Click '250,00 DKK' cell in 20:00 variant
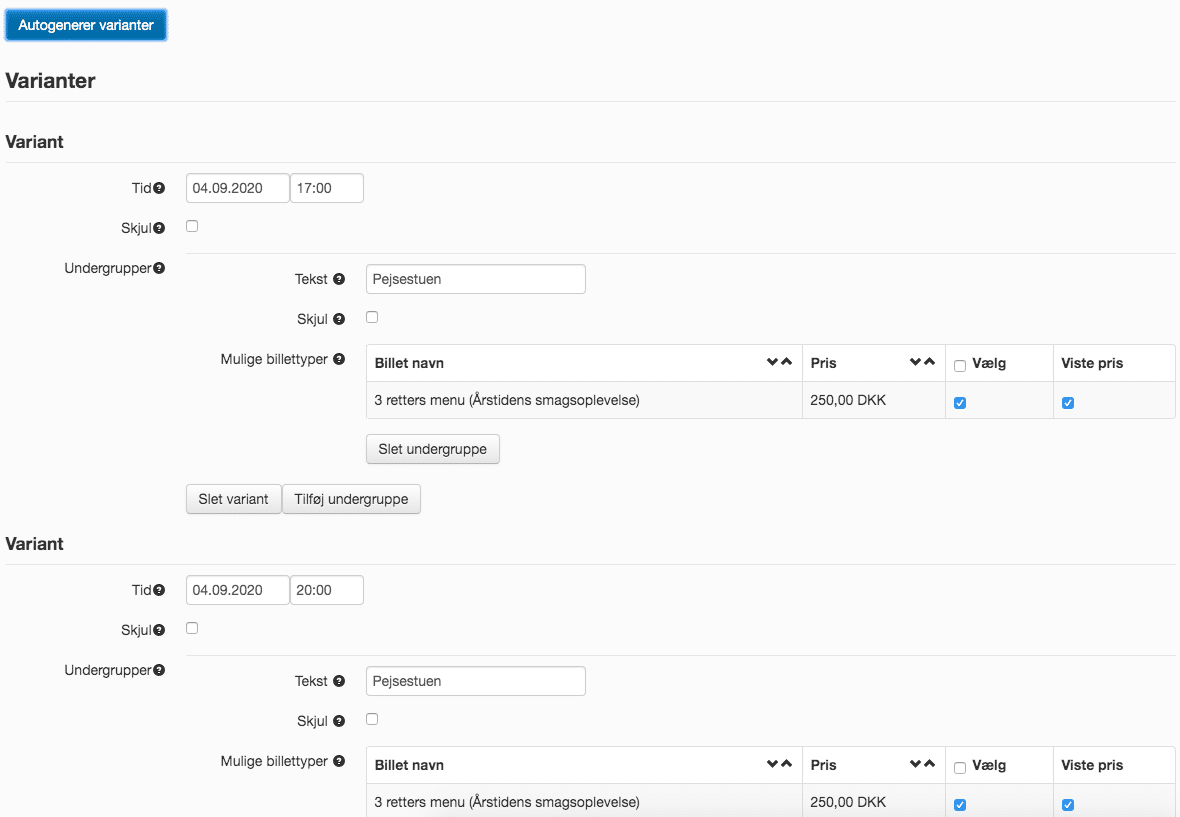 tap(874, 802)
